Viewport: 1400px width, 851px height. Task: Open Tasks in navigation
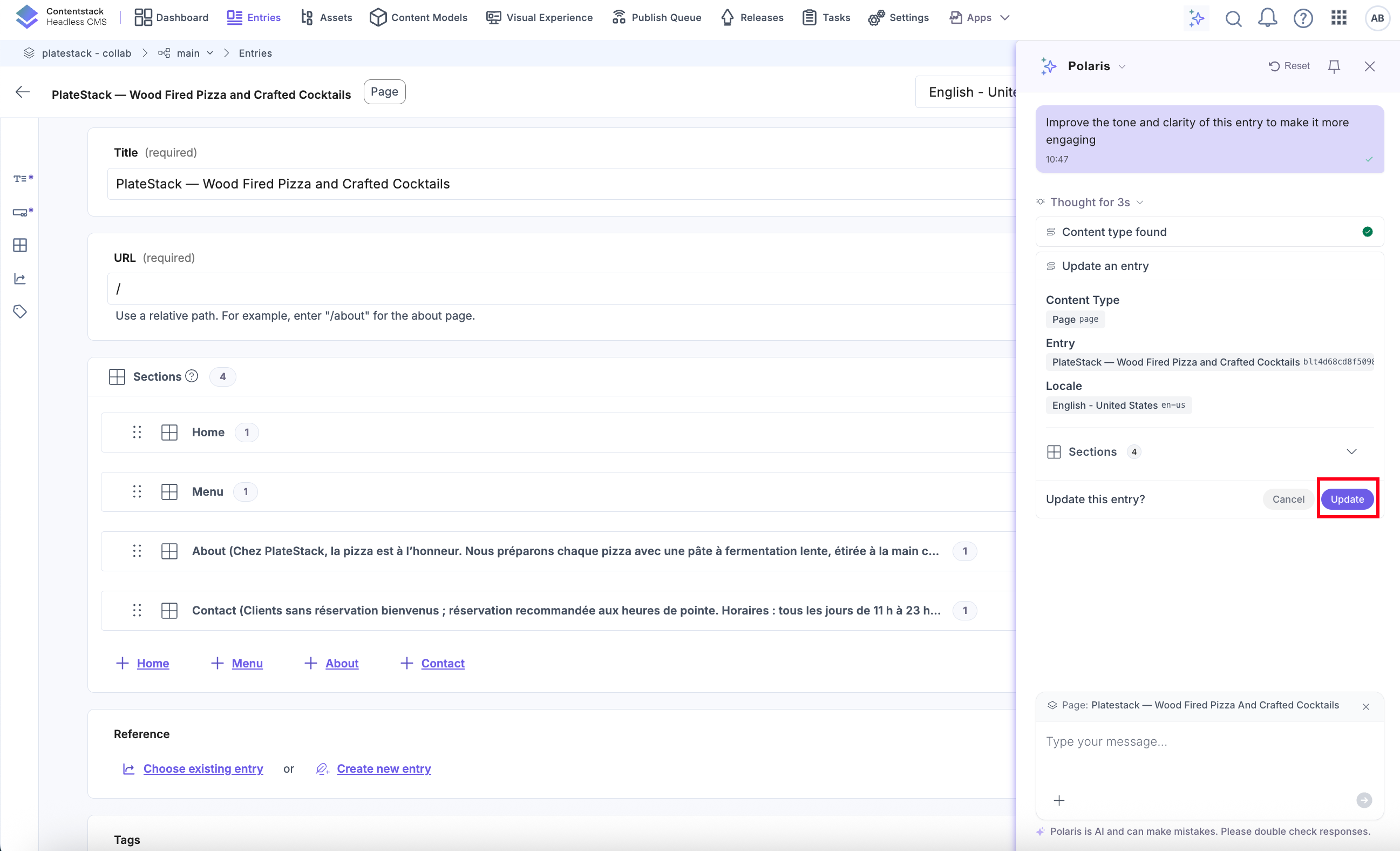click(826, 18)
